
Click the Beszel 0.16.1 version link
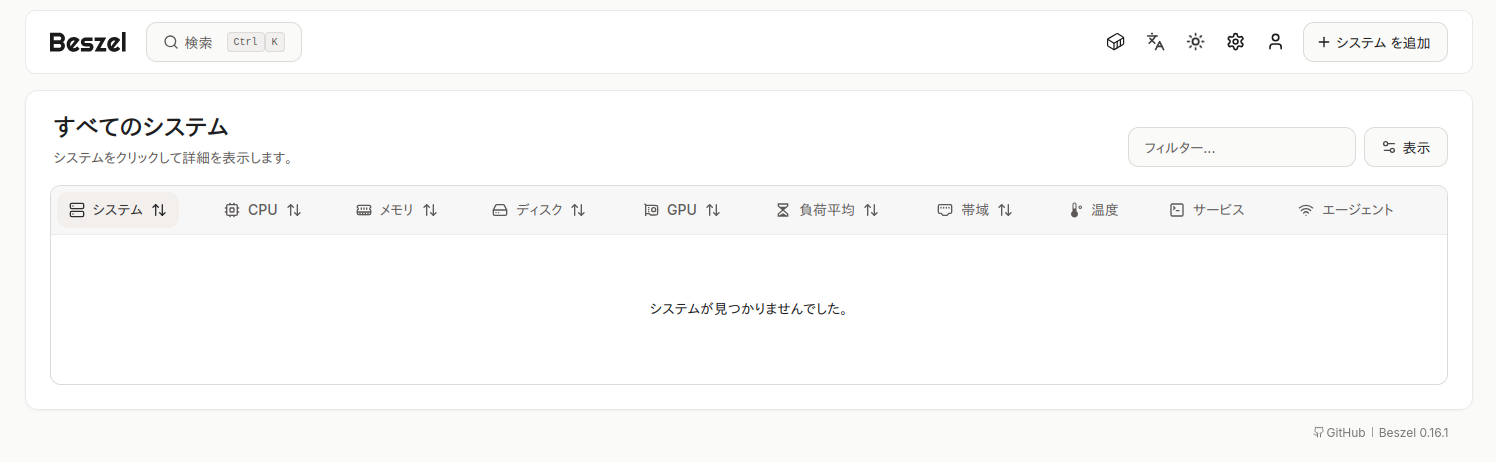tap(1413, 433)
